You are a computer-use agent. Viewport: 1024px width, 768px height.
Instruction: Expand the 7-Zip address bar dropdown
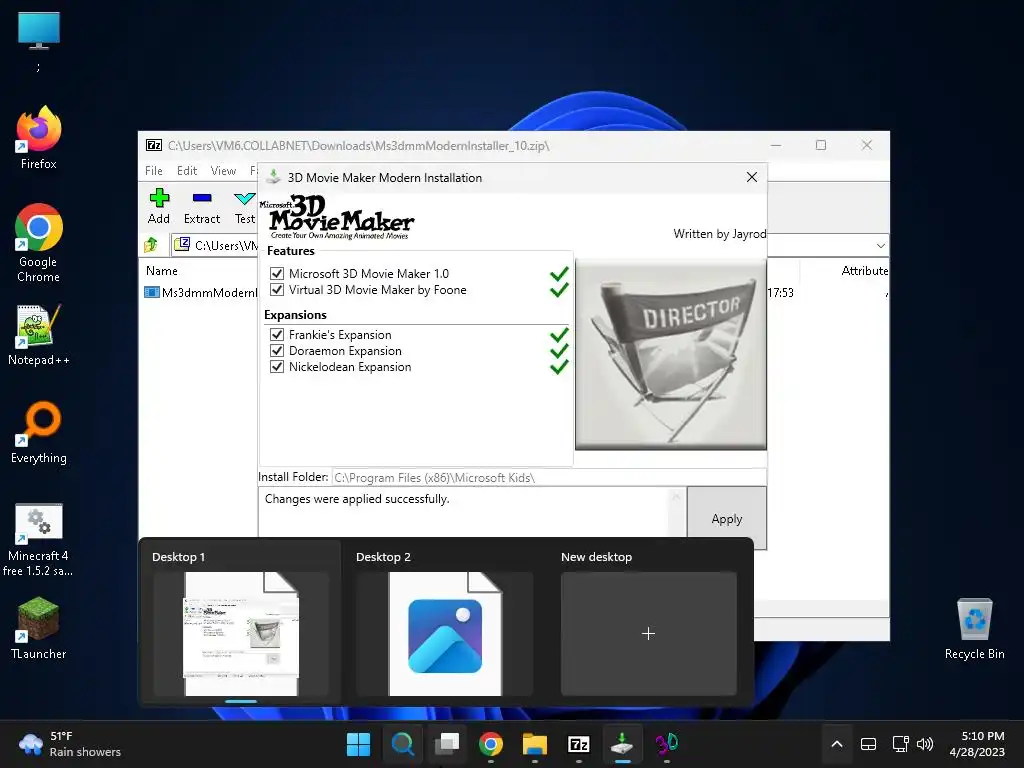click(880, 246)
